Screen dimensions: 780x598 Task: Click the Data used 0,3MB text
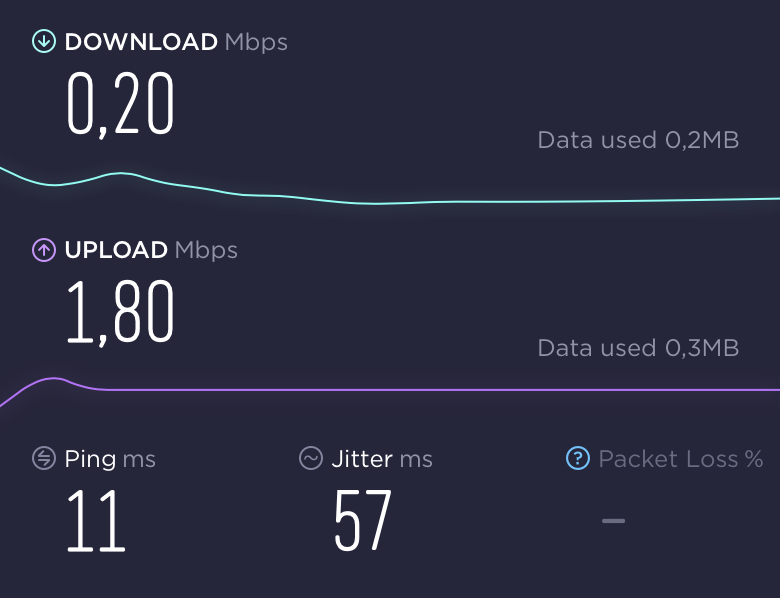[x=638, y=348]
